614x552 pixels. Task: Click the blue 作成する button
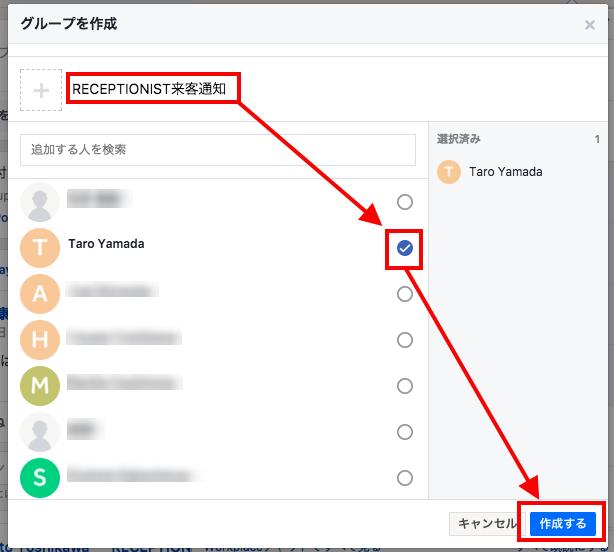563,523
